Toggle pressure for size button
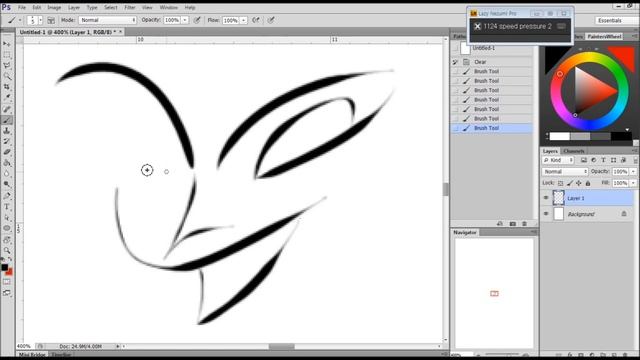The height and width of the screenshot is (360, 640). [x=271, y=20]
